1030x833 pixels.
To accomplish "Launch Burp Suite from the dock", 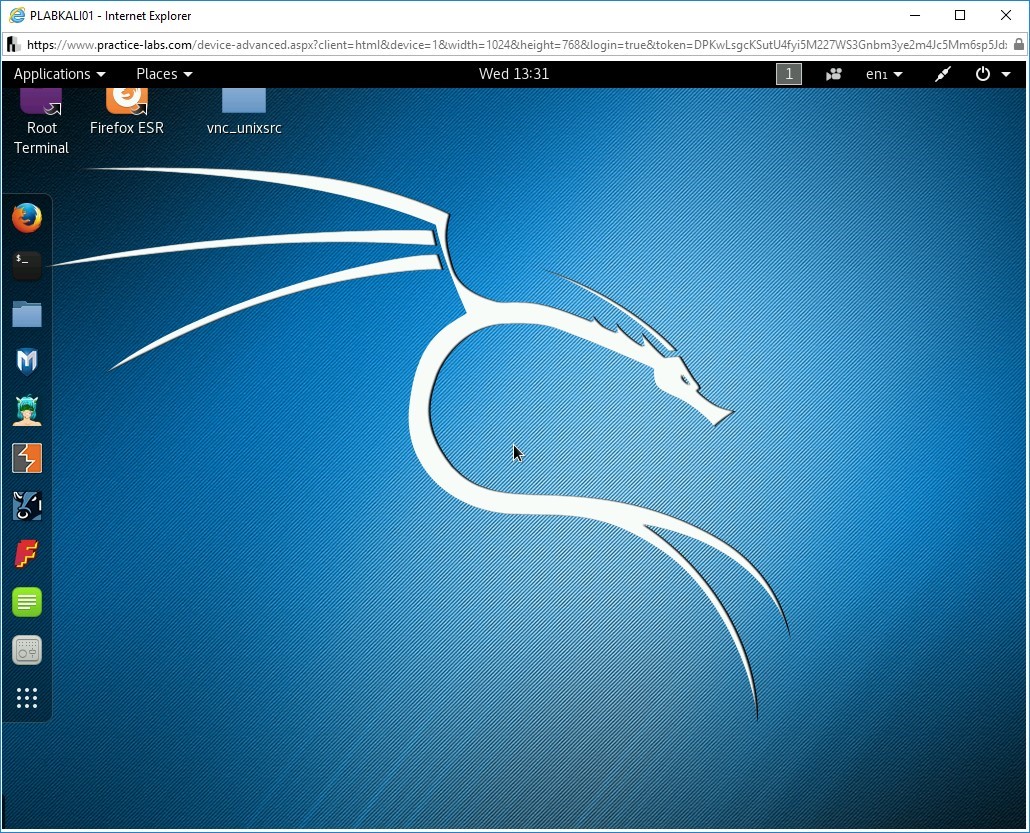I will pyautogui.click(x=27, y=458).
